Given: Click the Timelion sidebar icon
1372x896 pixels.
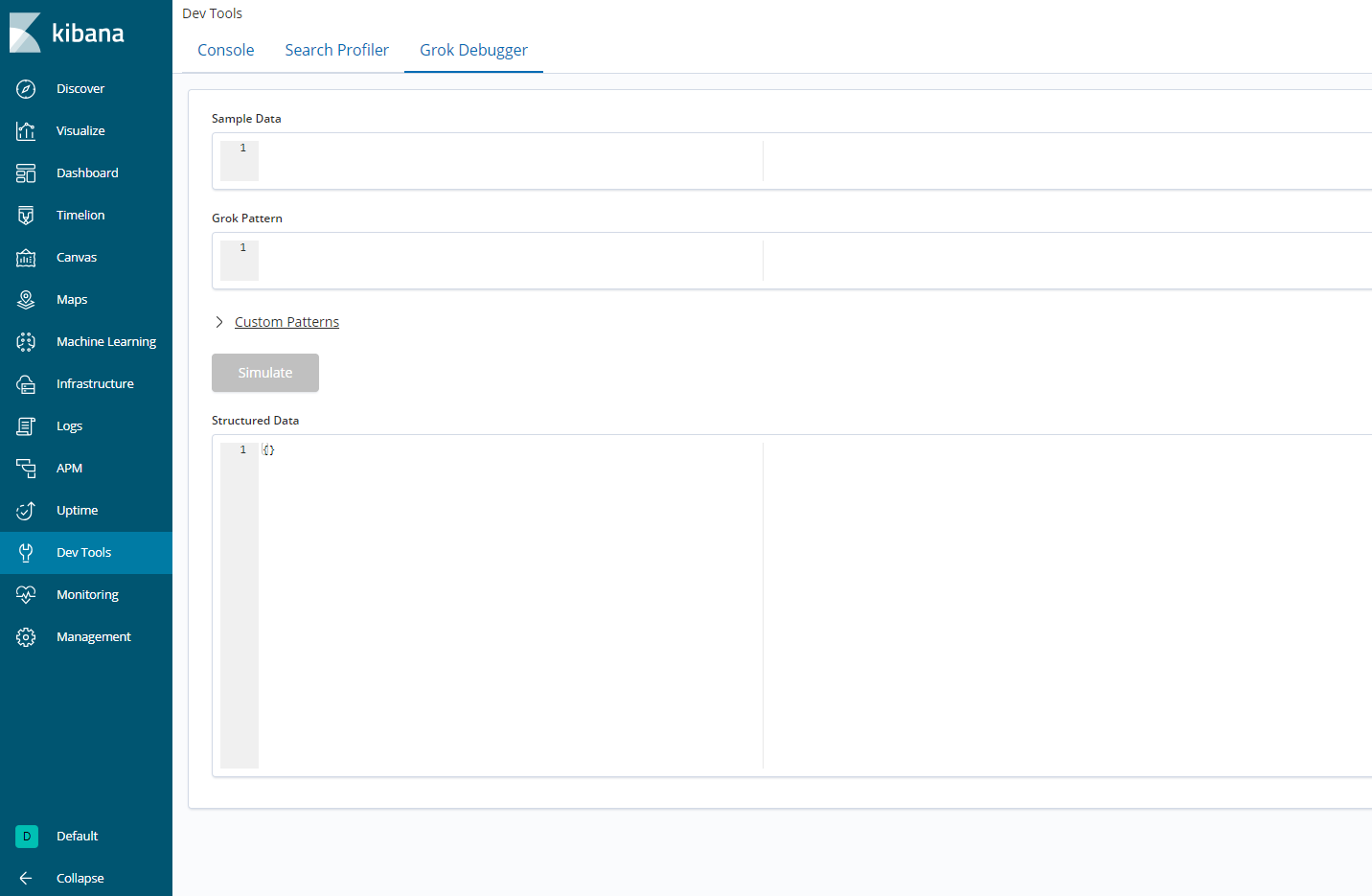Looking at the screenshot, I should tap(26, 216).
